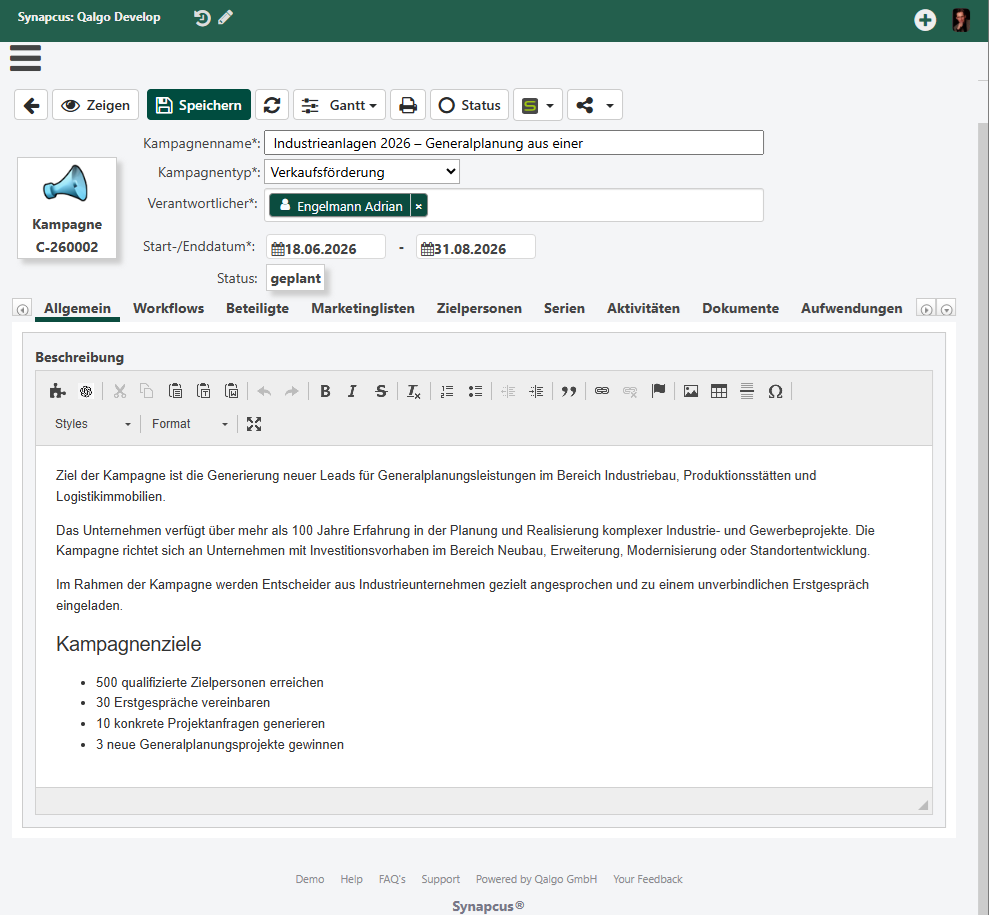Screen dimensions: 989x916
Task: Maximize the editor with fullscreen icon
Action: pos(254,424)
